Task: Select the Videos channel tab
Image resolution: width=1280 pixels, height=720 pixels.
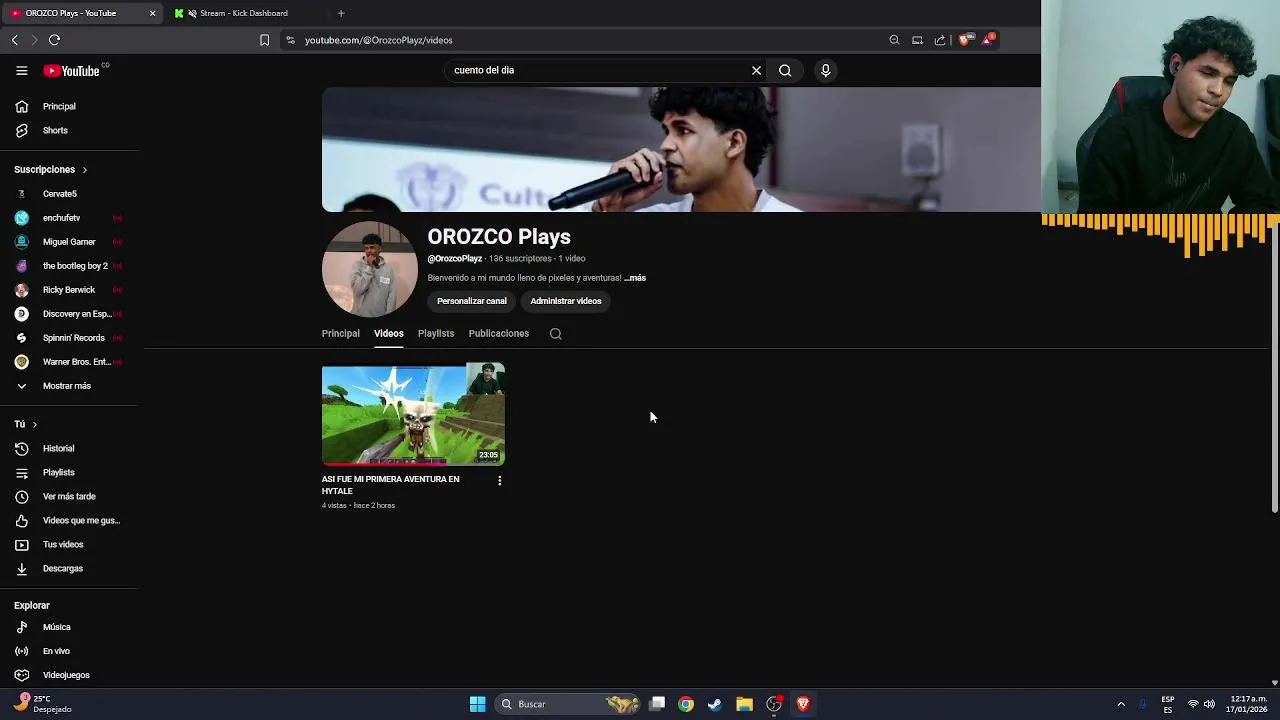Action: point(388,334)
